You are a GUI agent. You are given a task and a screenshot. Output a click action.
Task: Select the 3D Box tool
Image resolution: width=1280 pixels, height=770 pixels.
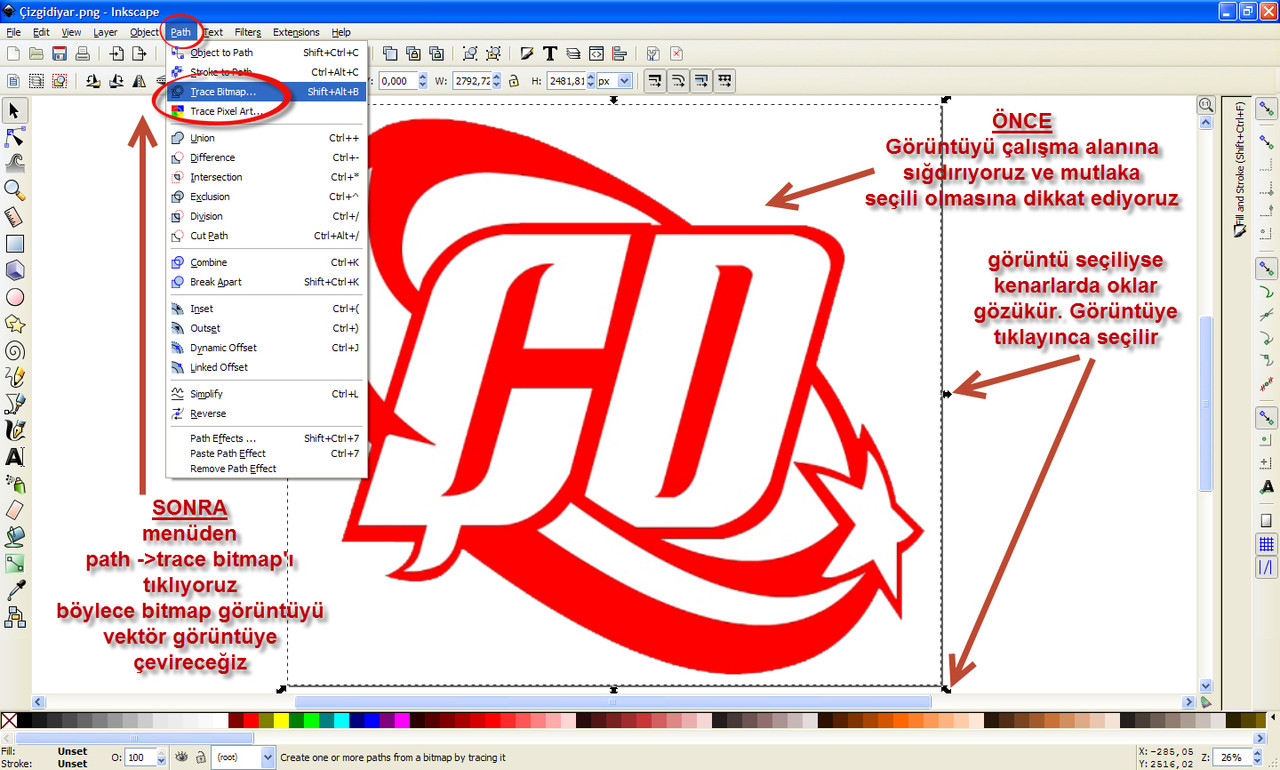15,270
